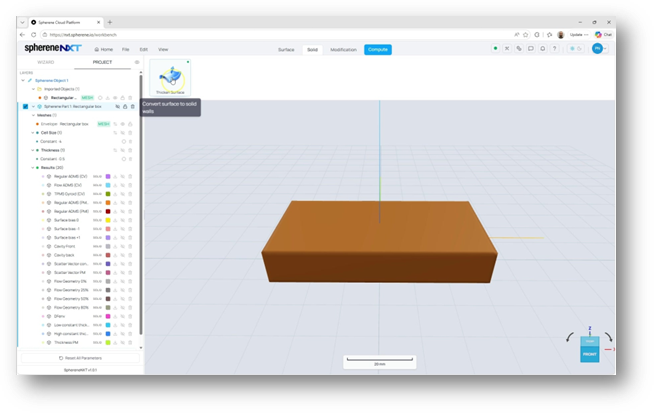This screenshot has height=414, width=654.
Task: Go to Home
Action: coord(103,49)
